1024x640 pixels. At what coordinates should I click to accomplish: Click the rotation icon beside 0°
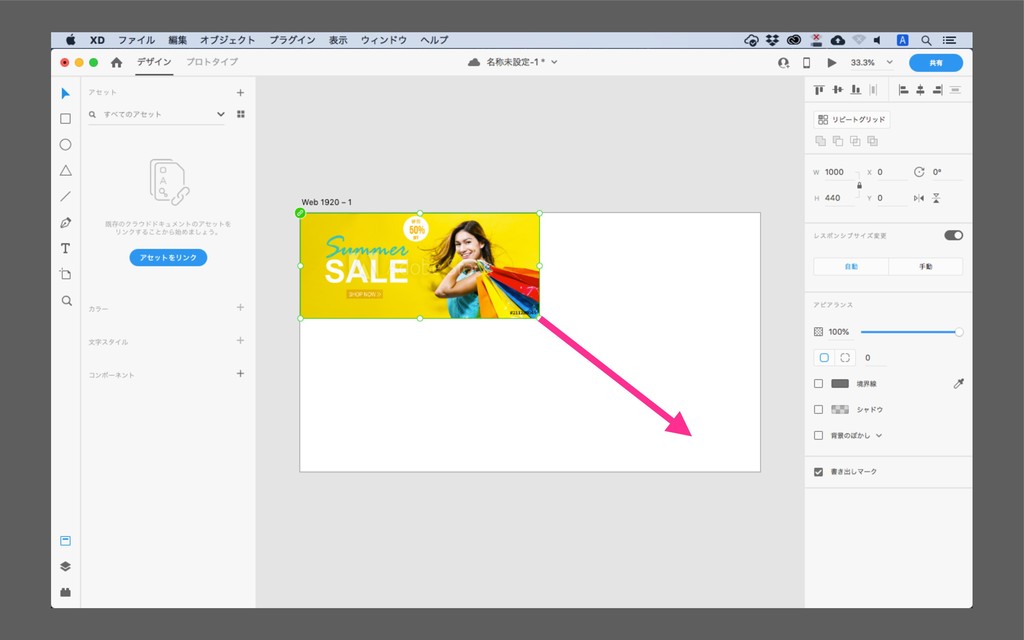coord(919,172)
